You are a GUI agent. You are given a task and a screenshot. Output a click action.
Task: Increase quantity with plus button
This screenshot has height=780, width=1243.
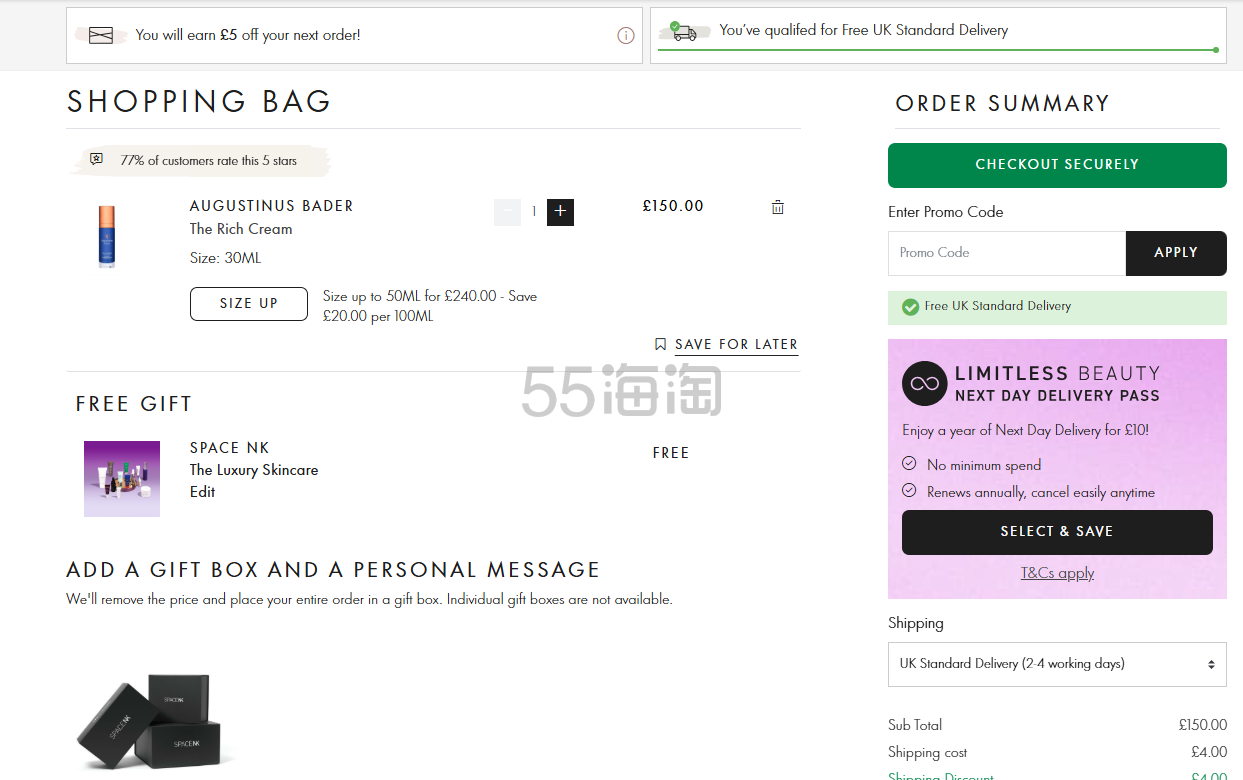[560, 212]
